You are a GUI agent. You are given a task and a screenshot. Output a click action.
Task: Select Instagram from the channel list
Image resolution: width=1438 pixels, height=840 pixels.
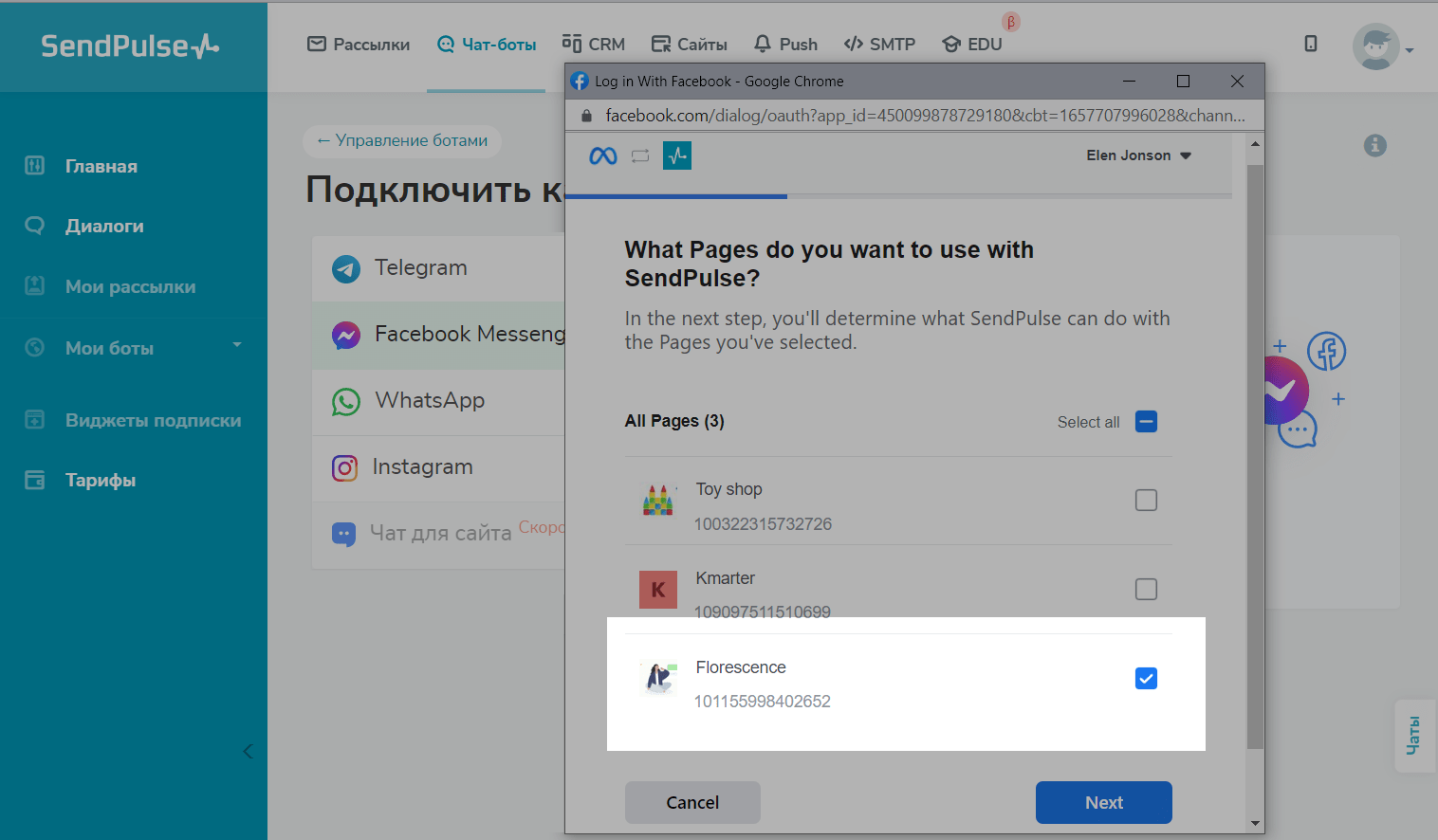pos(422,467)
